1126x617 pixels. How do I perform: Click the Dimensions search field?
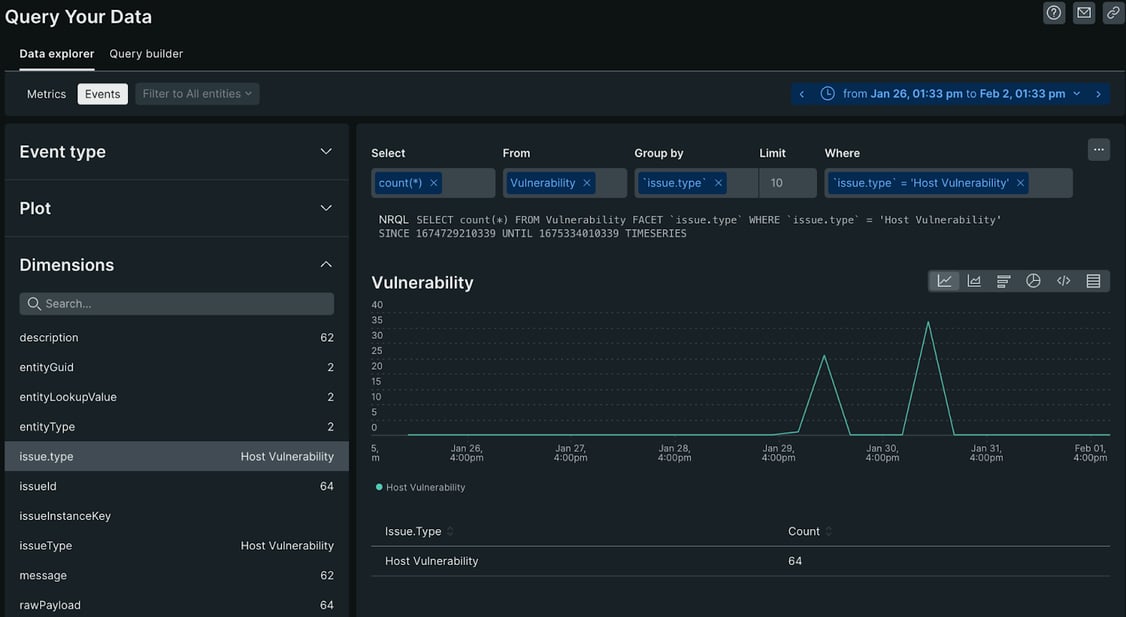tap(176, 302)
